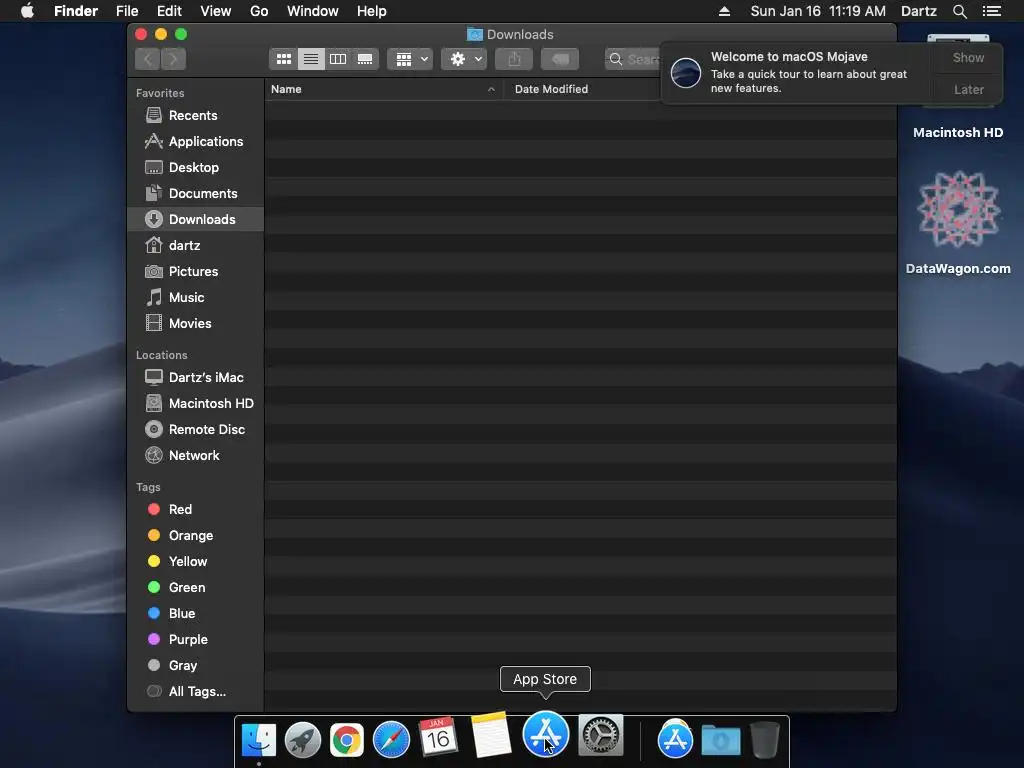Open Macintosh HD in sidebar

196,404
